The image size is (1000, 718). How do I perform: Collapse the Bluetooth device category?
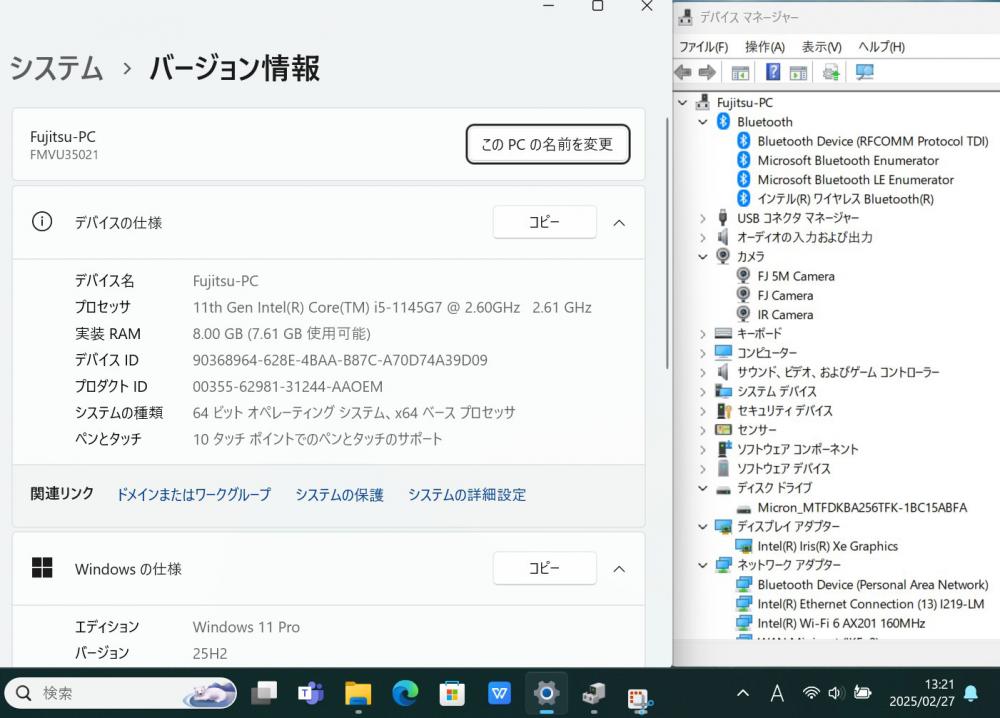pos(703,122)
